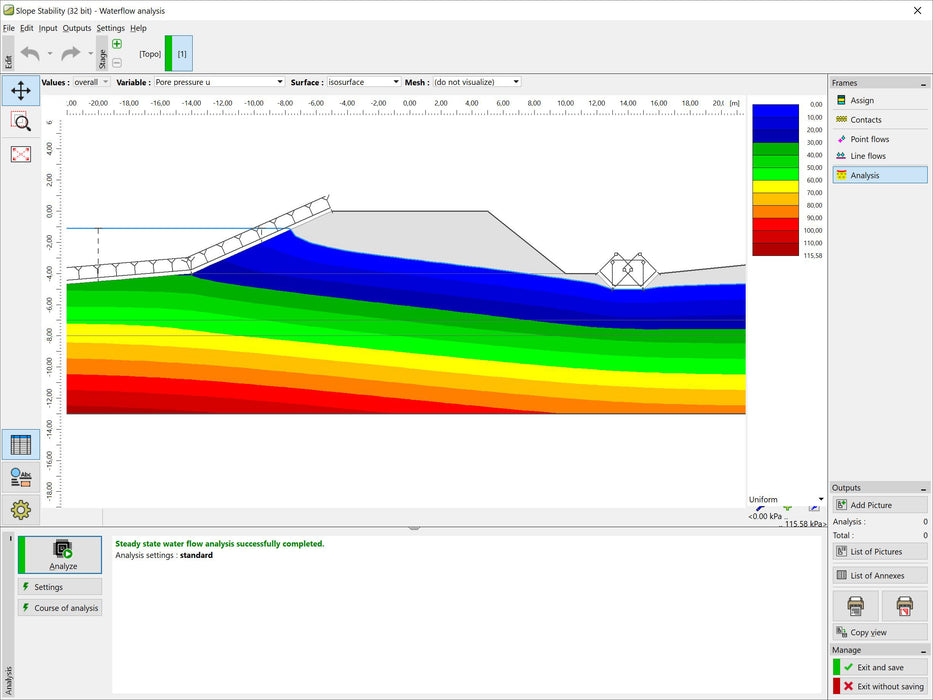Open the settings gear in left sidebar
This screenshot has width=933, height=700.
pyautogui.click(x=21, y=510)
